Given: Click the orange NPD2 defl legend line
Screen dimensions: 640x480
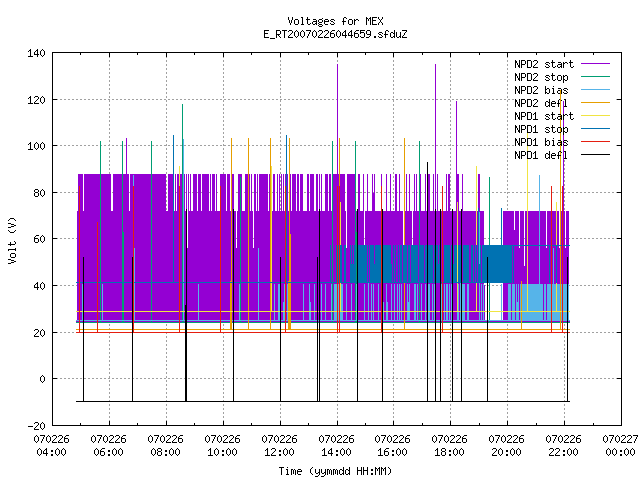Looking at the screenshot, I should pyautogui.click(x=595, y=103).
